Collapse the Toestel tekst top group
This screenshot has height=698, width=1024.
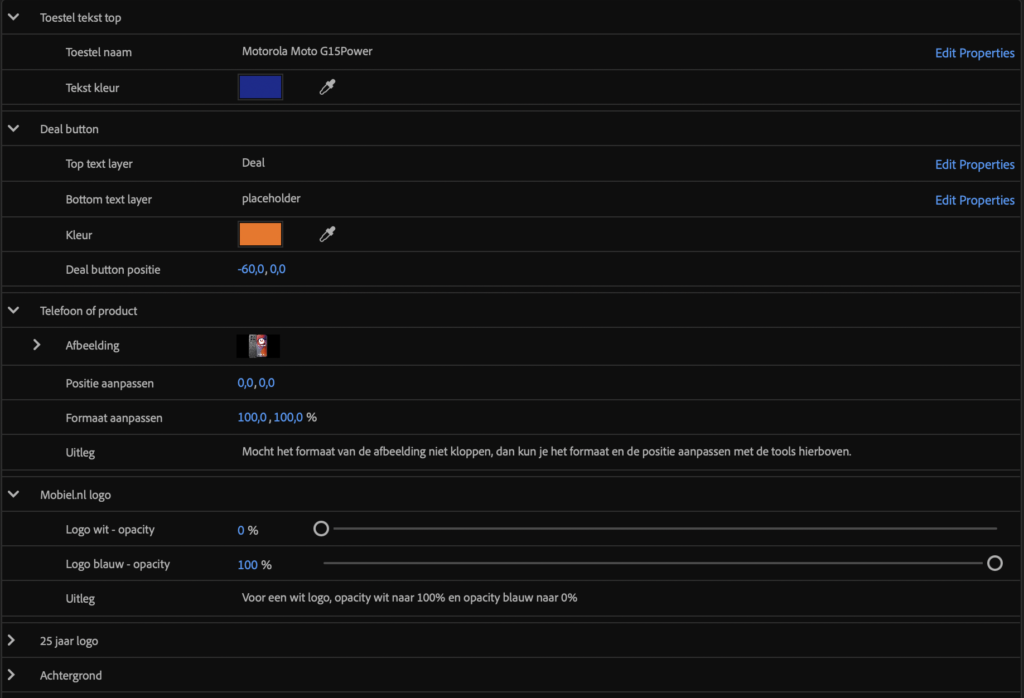14,17
